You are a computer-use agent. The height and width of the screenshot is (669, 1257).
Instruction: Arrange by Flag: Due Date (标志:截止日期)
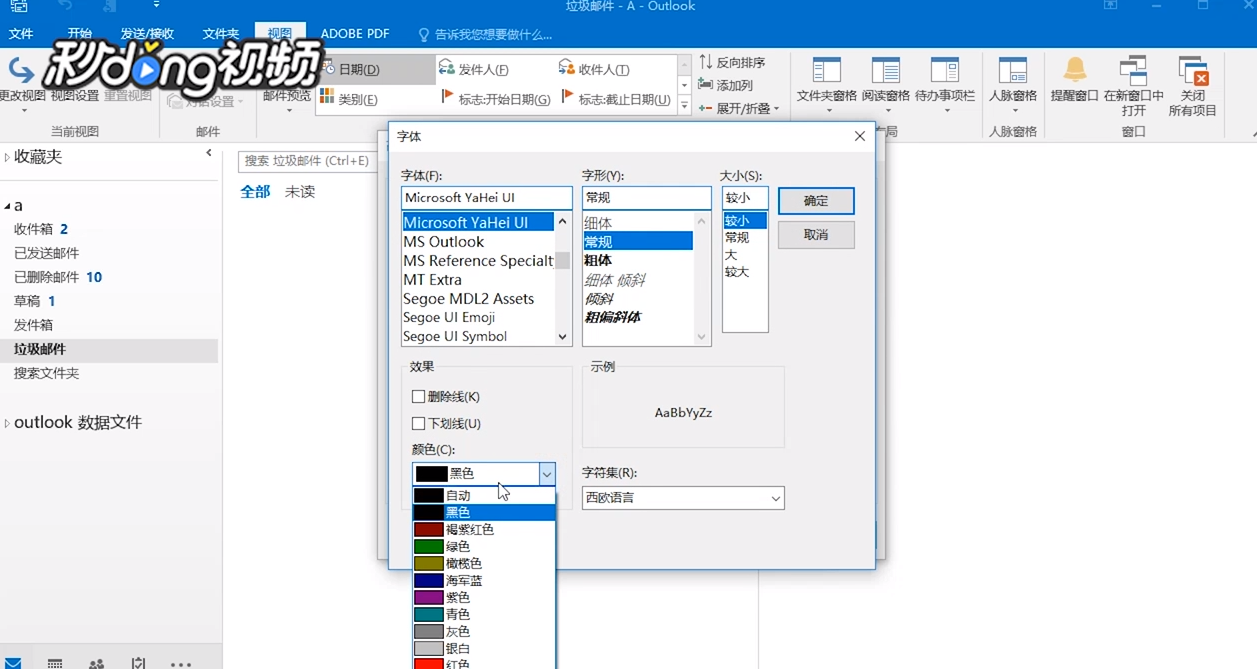click(615, 99)
